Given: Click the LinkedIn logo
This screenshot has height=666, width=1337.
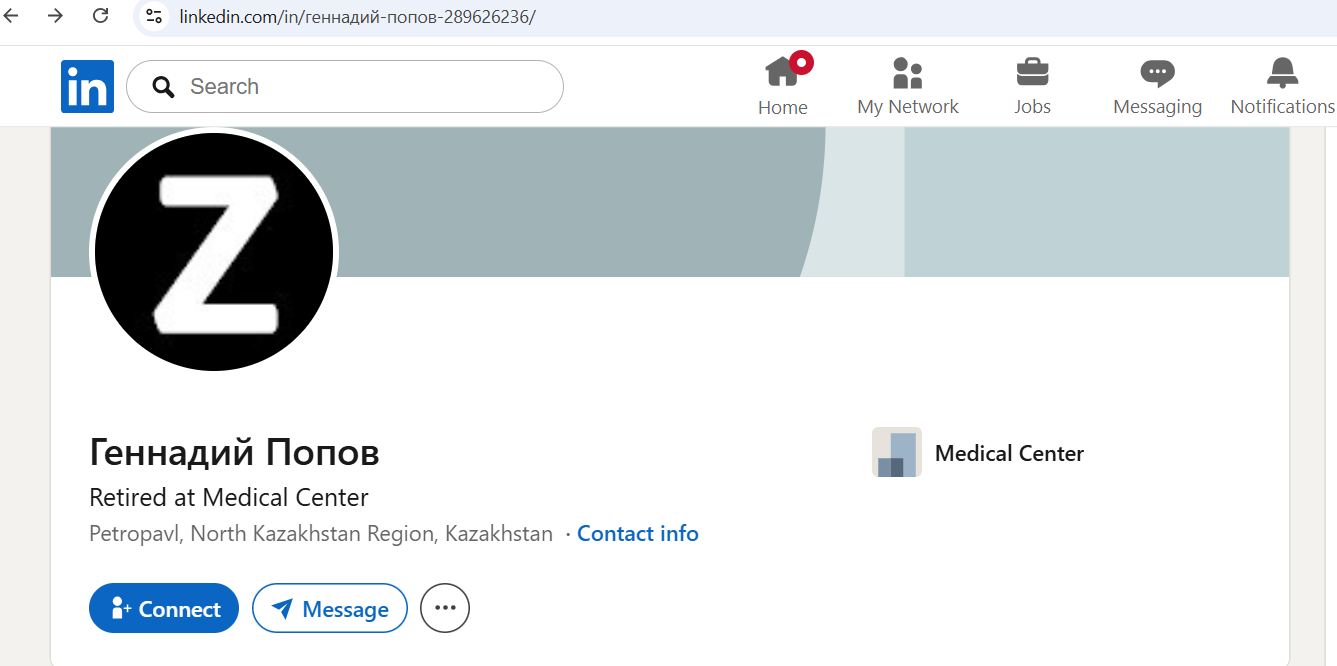Looking at the screenshot, I should [x=87, y=87].
